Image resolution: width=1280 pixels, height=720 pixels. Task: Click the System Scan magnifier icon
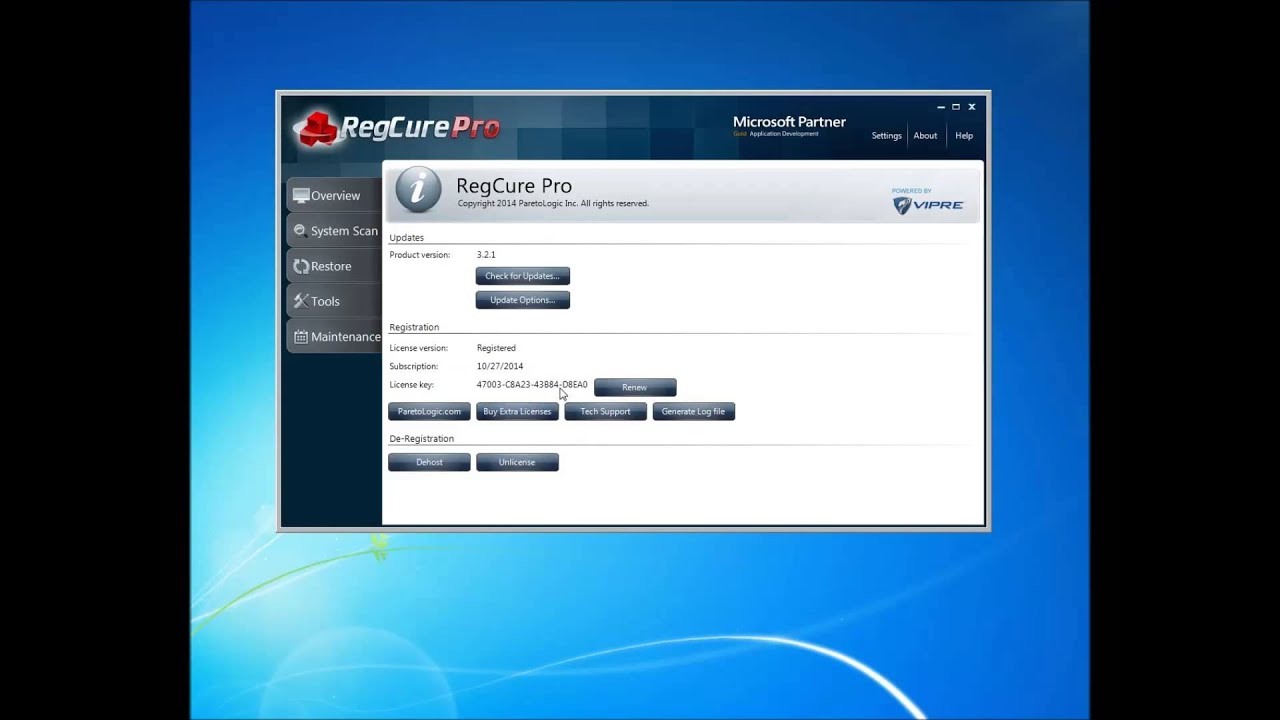pos(300,230)
